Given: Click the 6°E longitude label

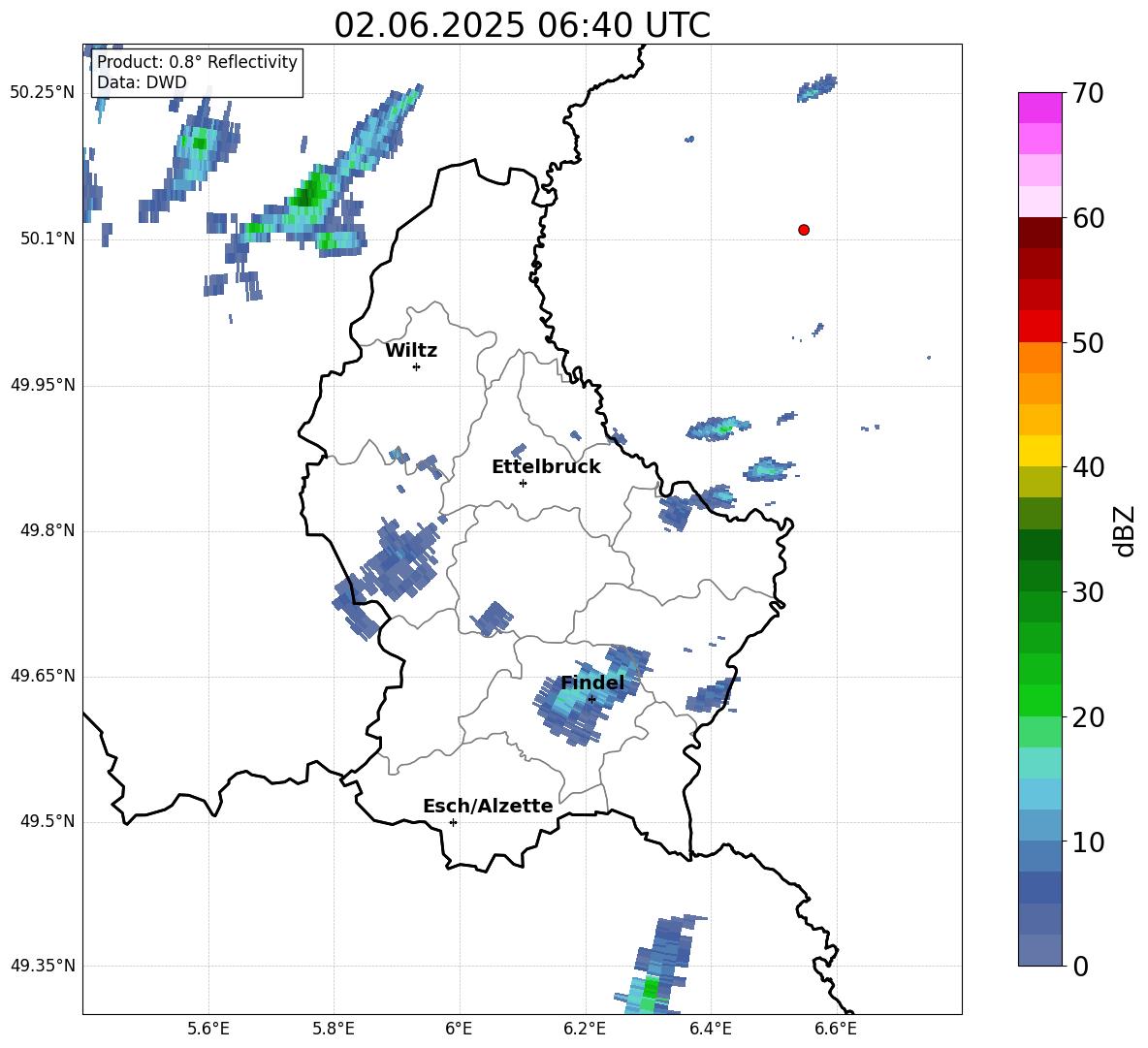Looking at the screenshot, I should [x=459, y=1029].
